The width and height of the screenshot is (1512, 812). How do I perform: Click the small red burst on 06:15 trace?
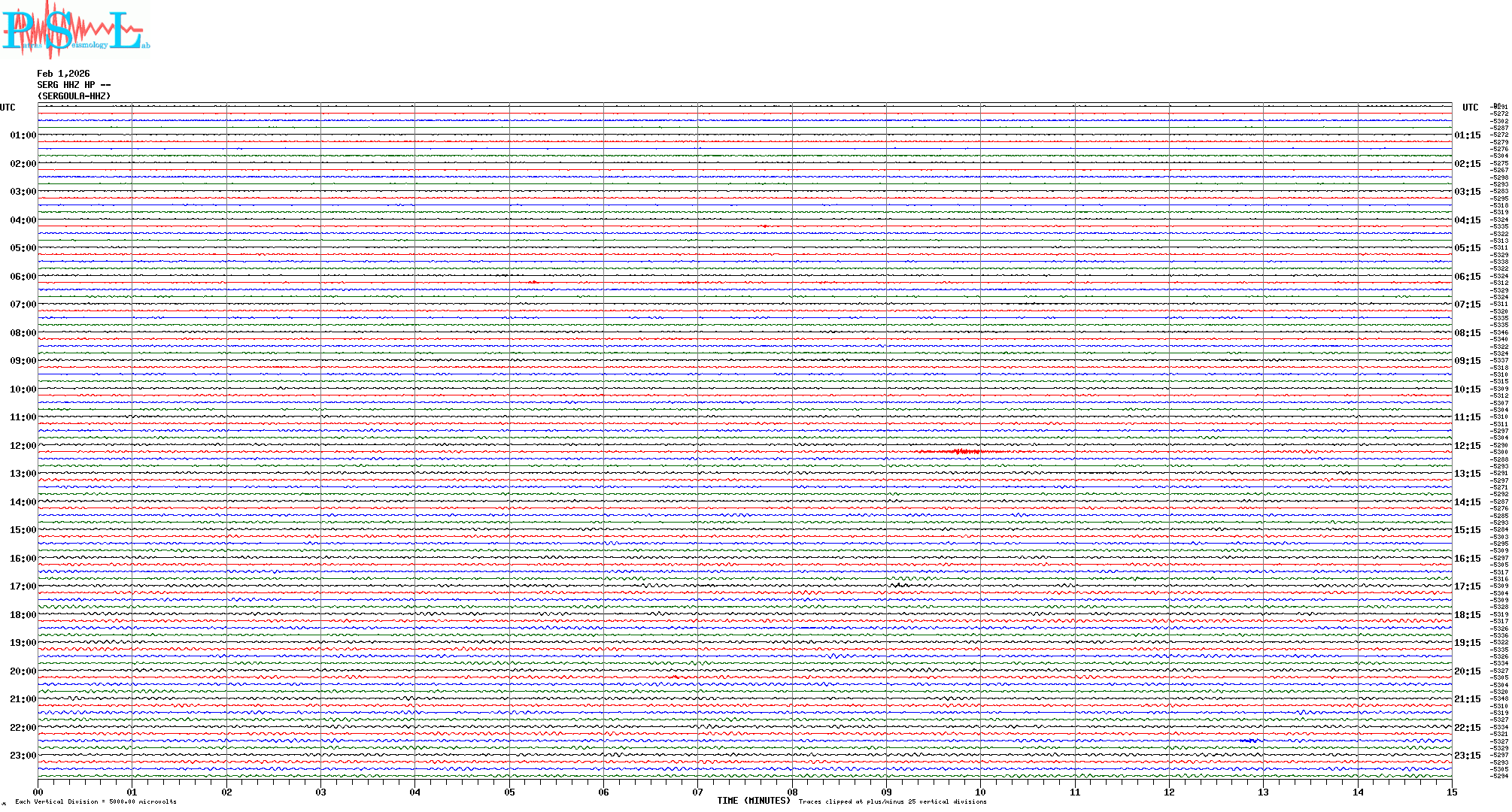point(533,282)
